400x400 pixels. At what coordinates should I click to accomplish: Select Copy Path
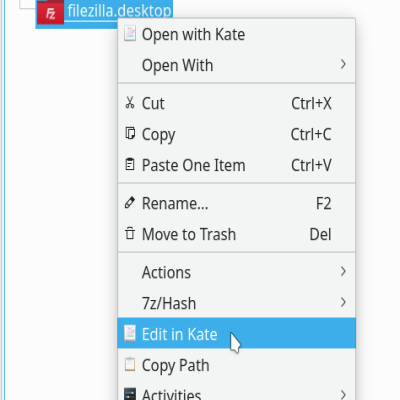tap(237, 365)
